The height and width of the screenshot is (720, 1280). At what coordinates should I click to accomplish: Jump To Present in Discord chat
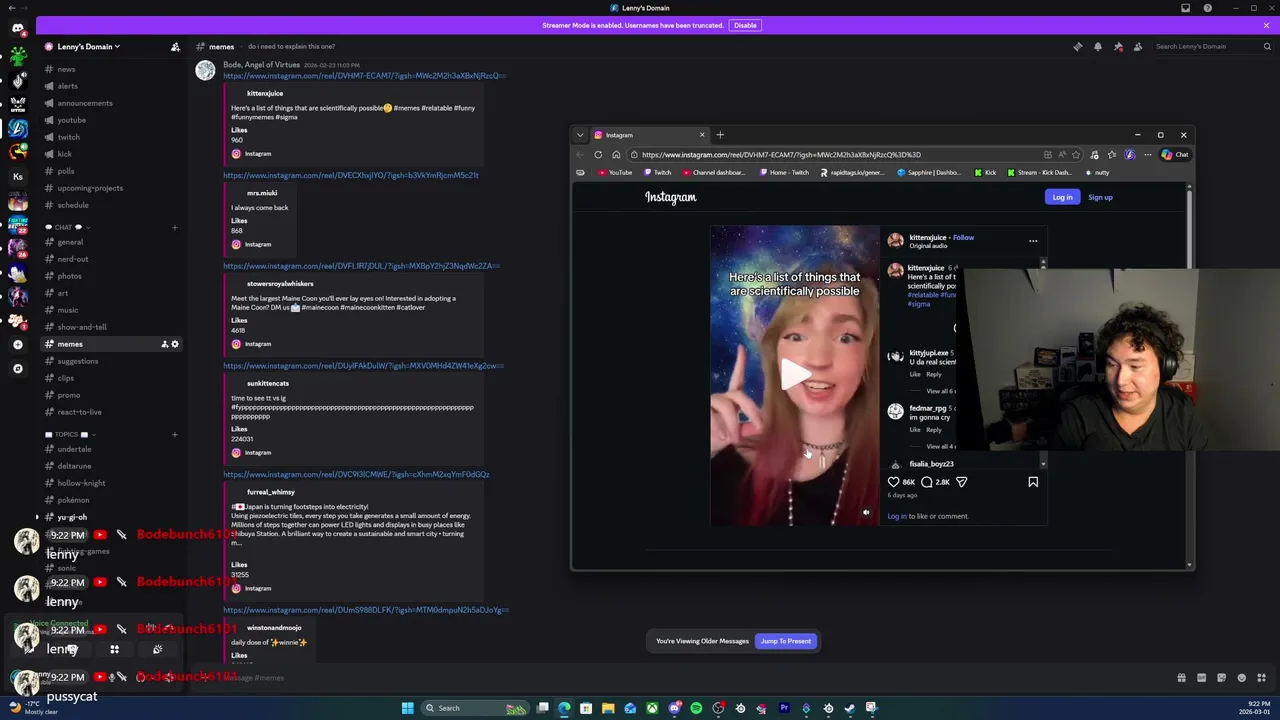[x=785, y=641]
